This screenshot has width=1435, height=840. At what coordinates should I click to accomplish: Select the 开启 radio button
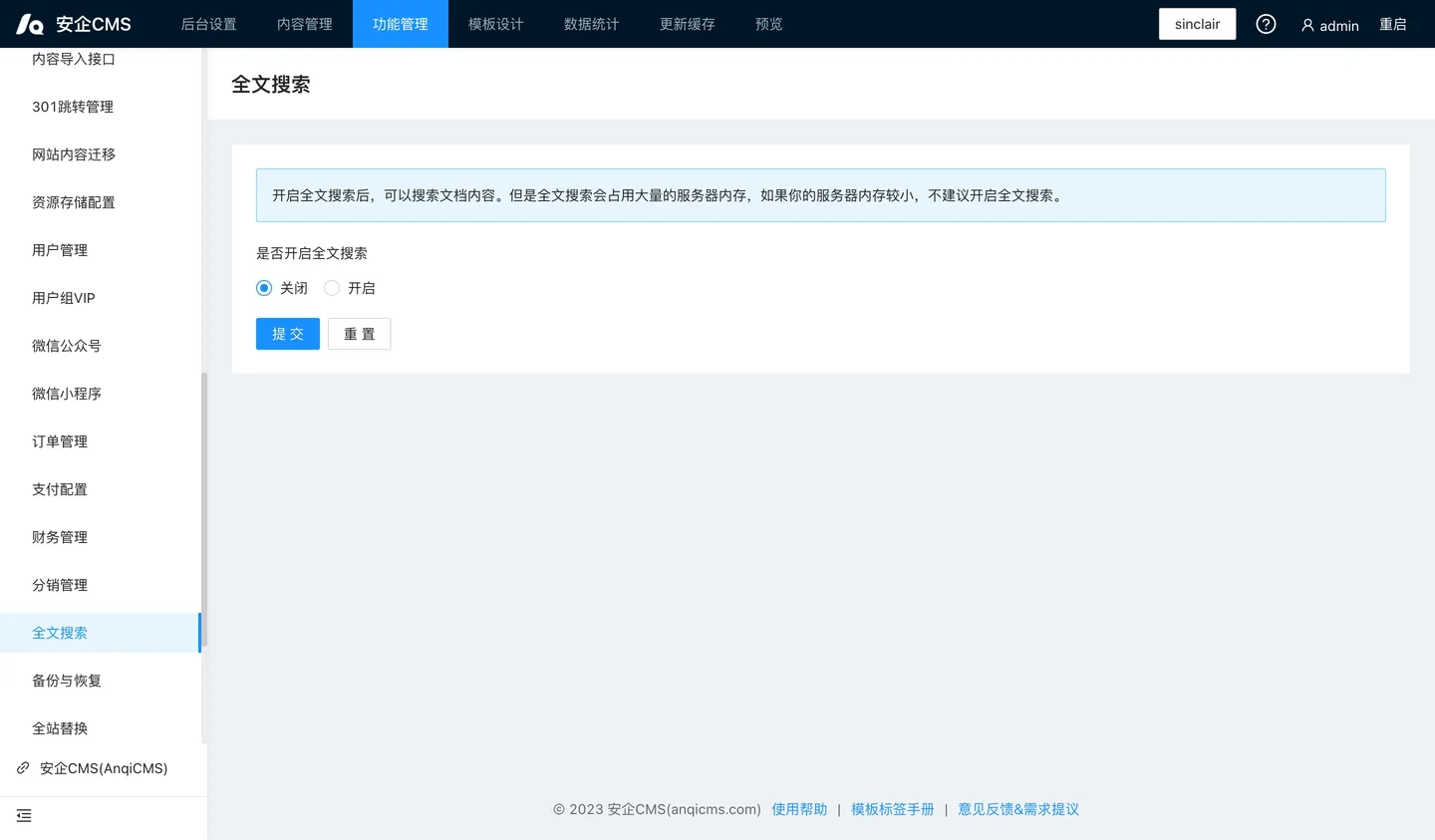click(x=332, y=288)
